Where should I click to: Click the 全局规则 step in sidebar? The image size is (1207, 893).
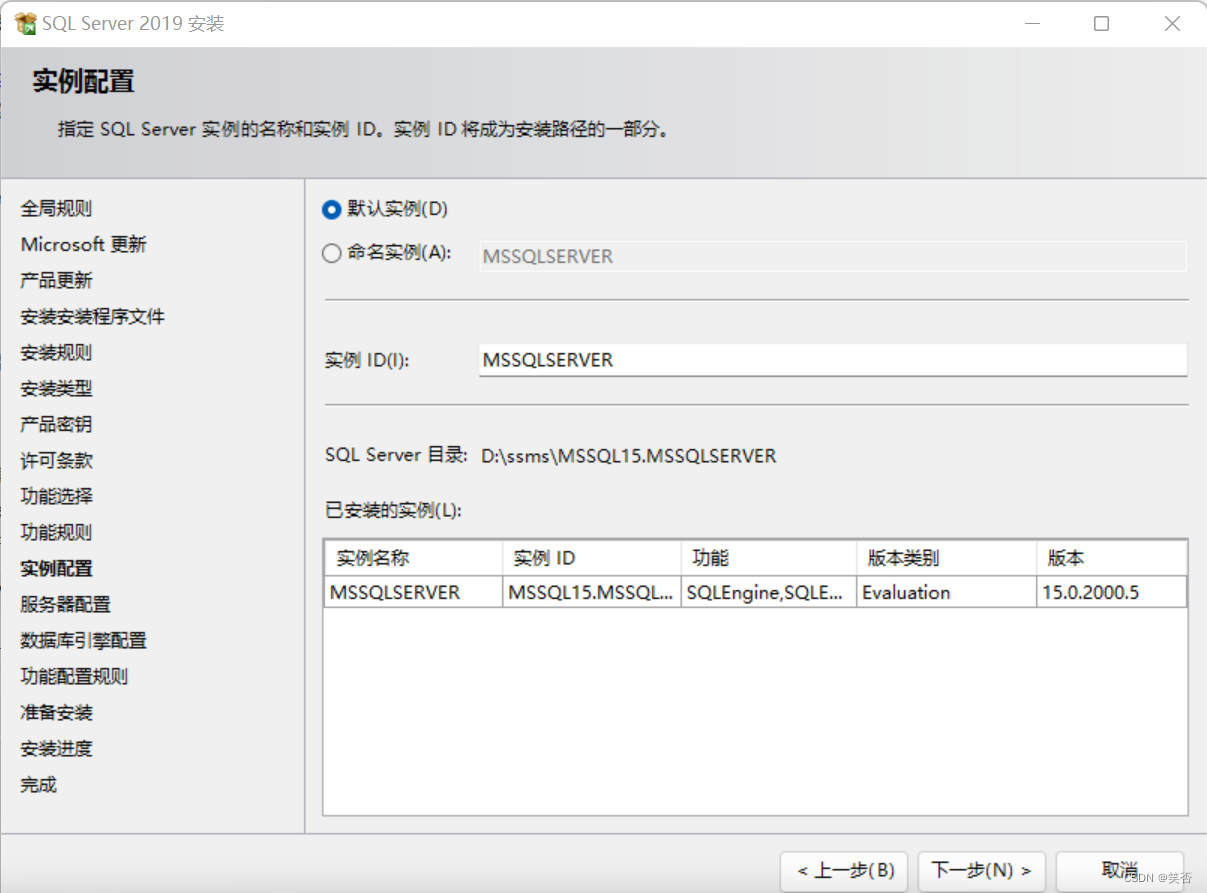[56, 208]
